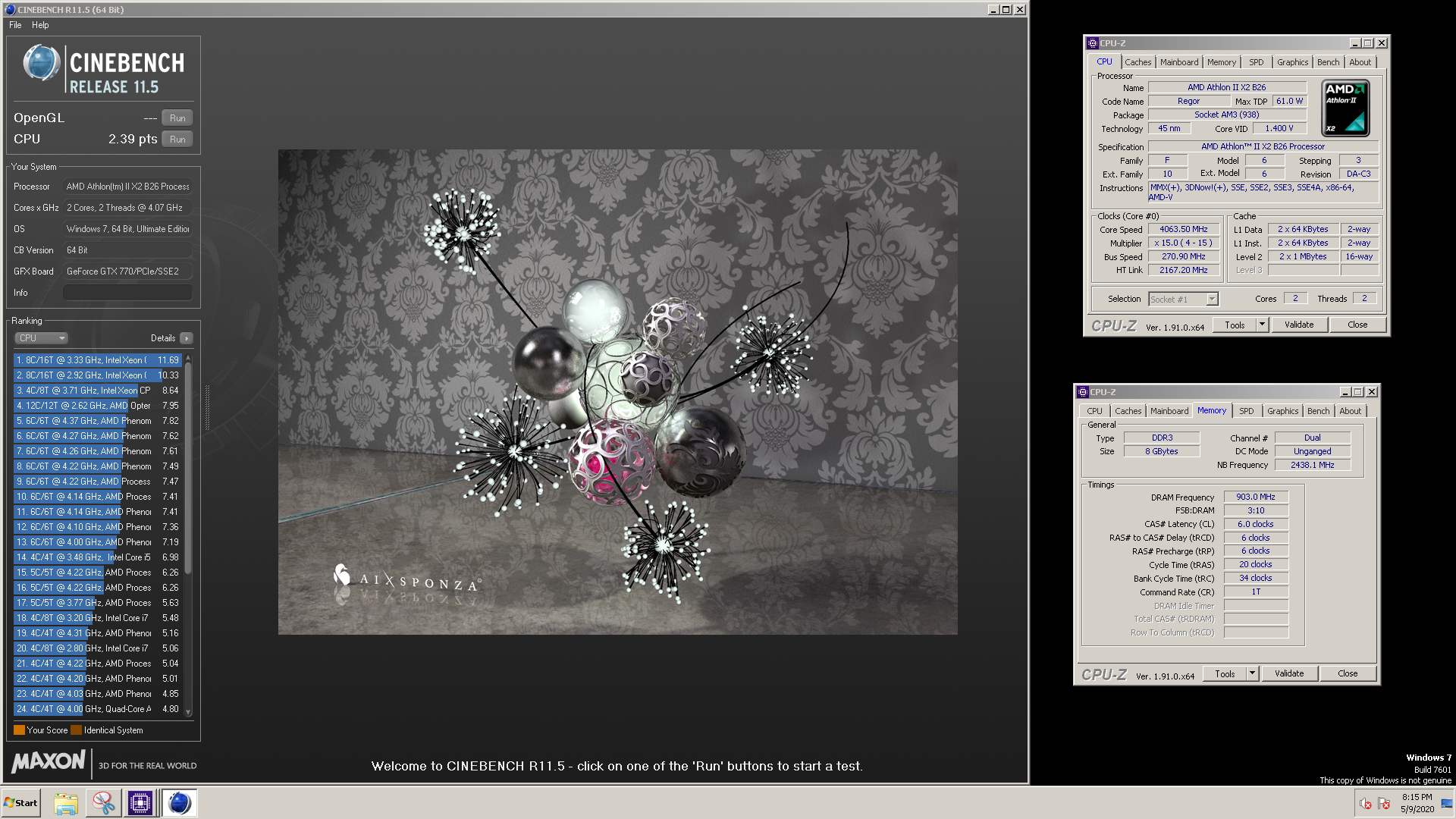The height and width of the screenshot is (819, 1456).
Task: Click the Start button
Action: 20,803
